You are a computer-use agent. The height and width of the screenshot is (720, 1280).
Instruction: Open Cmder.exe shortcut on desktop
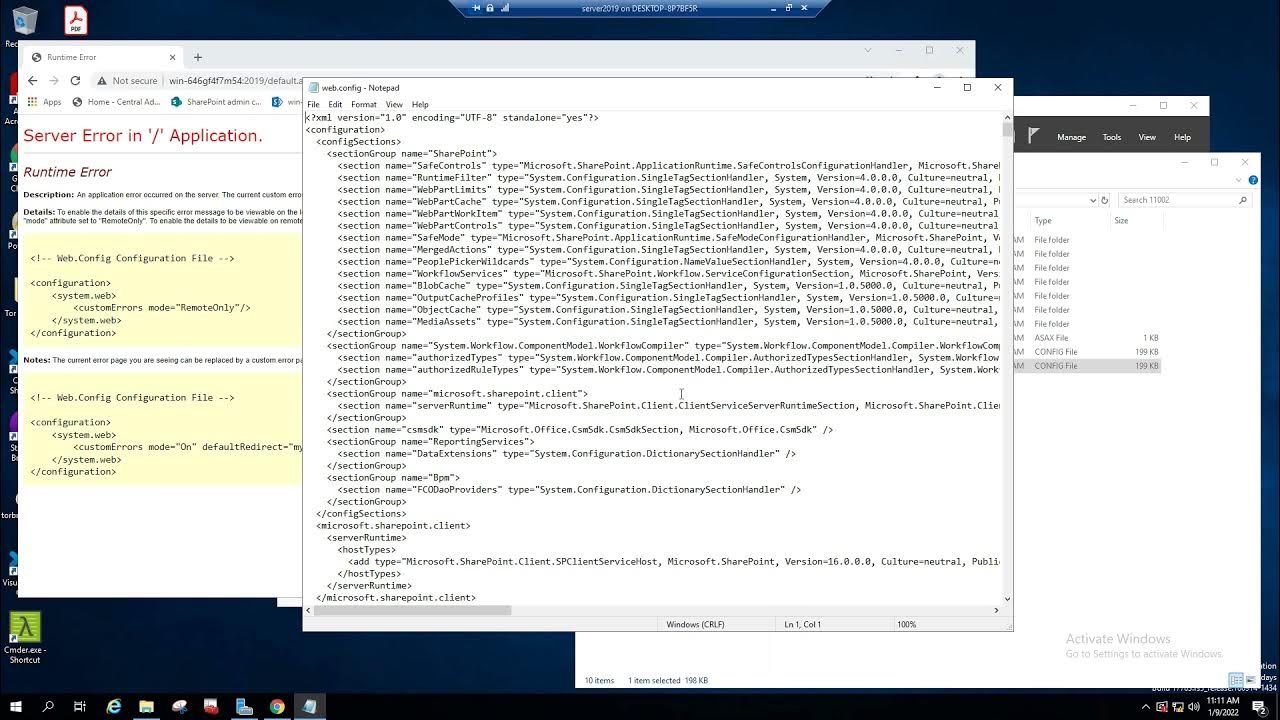click(24, 638)
